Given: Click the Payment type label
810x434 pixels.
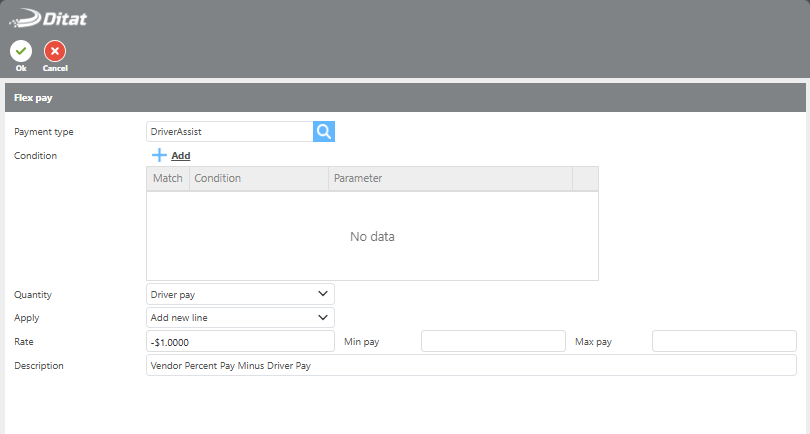Looking at the screenshot, I should coord(44,132).
